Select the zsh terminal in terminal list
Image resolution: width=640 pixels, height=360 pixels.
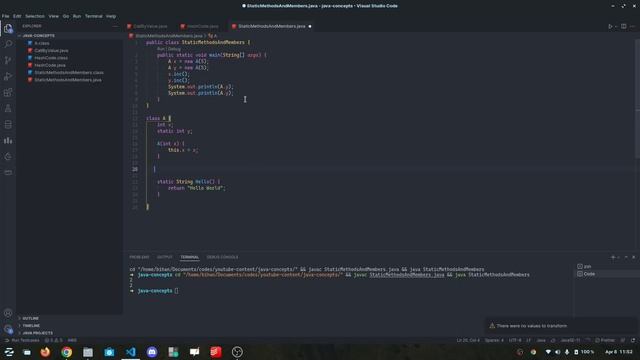pyautogui.click(x=607, y=266)
